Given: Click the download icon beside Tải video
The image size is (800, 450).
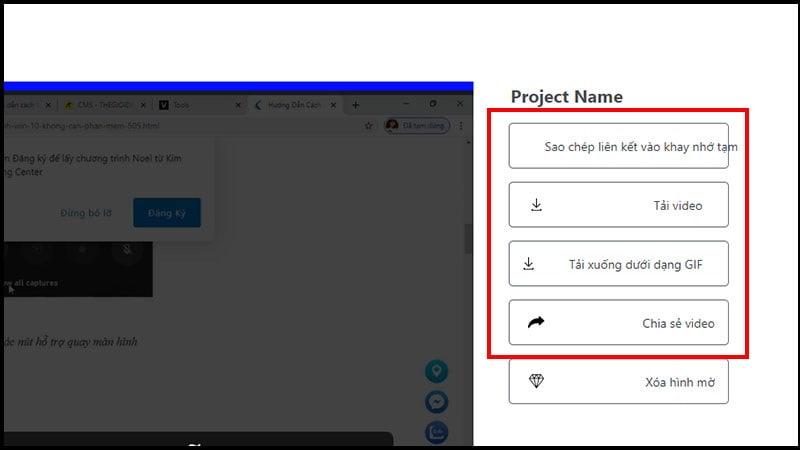Looking at the screenshot, I should pyautogui.click(x=536, y=205).
